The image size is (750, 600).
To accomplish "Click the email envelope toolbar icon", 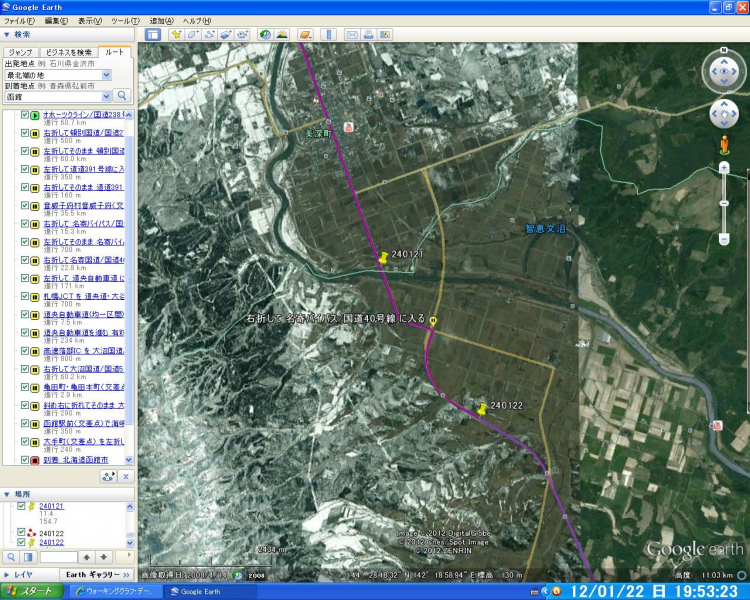I will pyautogui.click(x=352, y=34).
